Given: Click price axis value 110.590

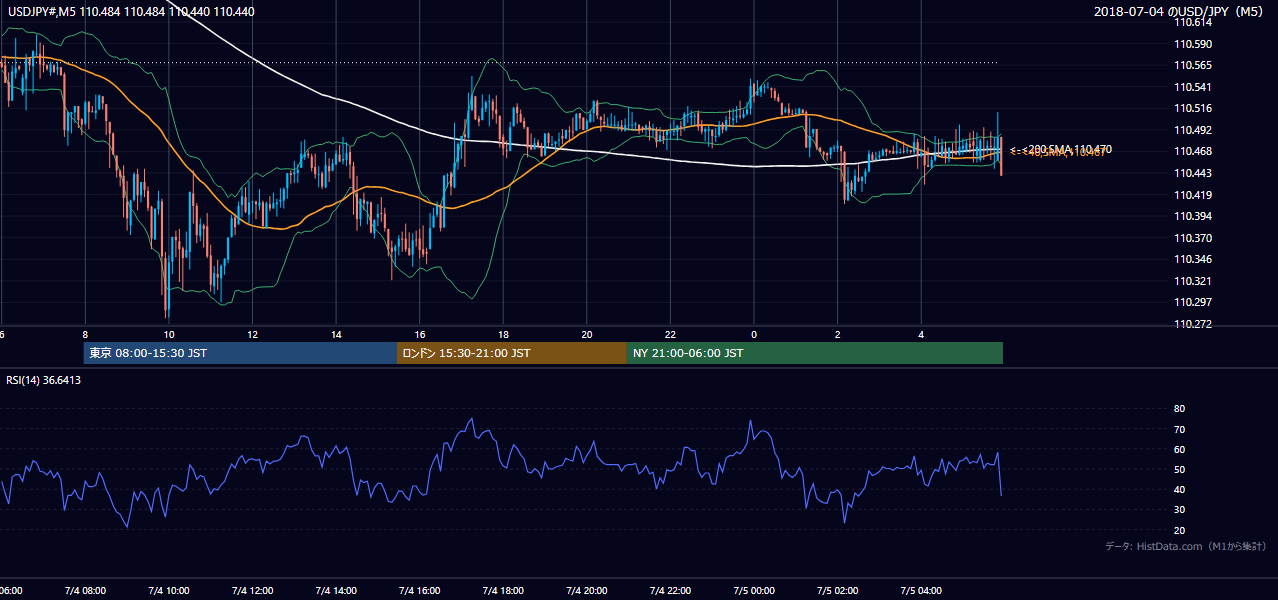Looking at the screenshot, I should tap(1192, 44).
